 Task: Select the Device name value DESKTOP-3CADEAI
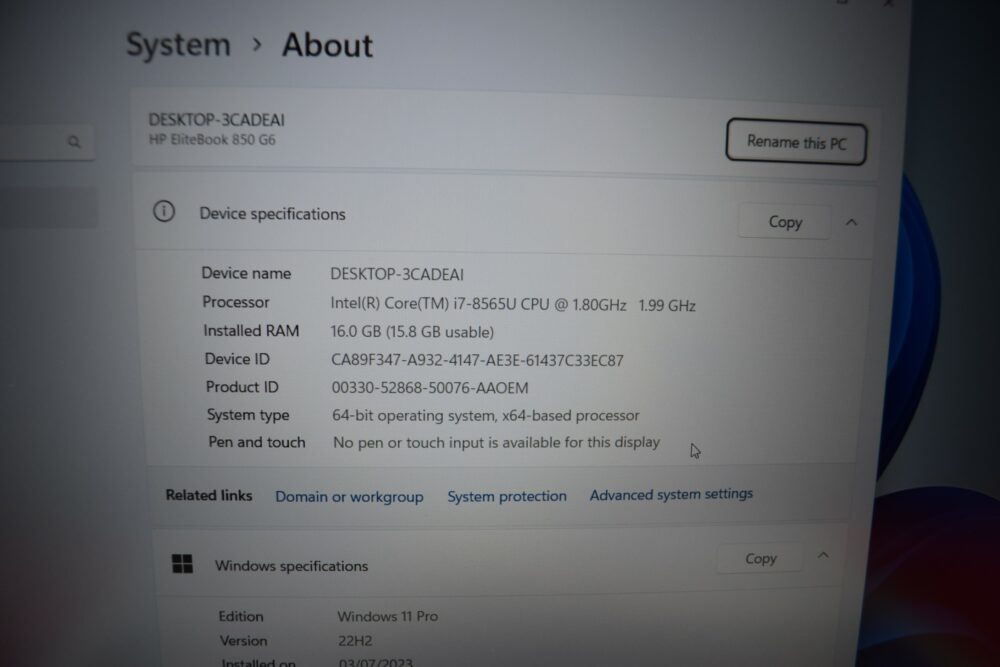pos(397,274)
